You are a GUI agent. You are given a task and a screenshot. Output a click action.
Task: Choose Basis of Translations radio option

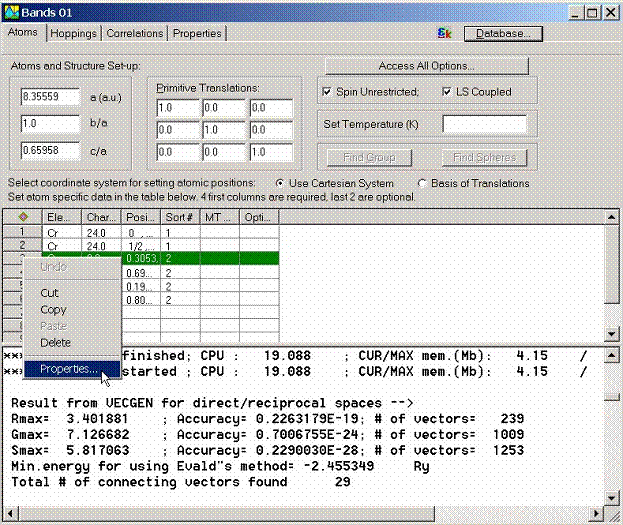click(421, 183)
